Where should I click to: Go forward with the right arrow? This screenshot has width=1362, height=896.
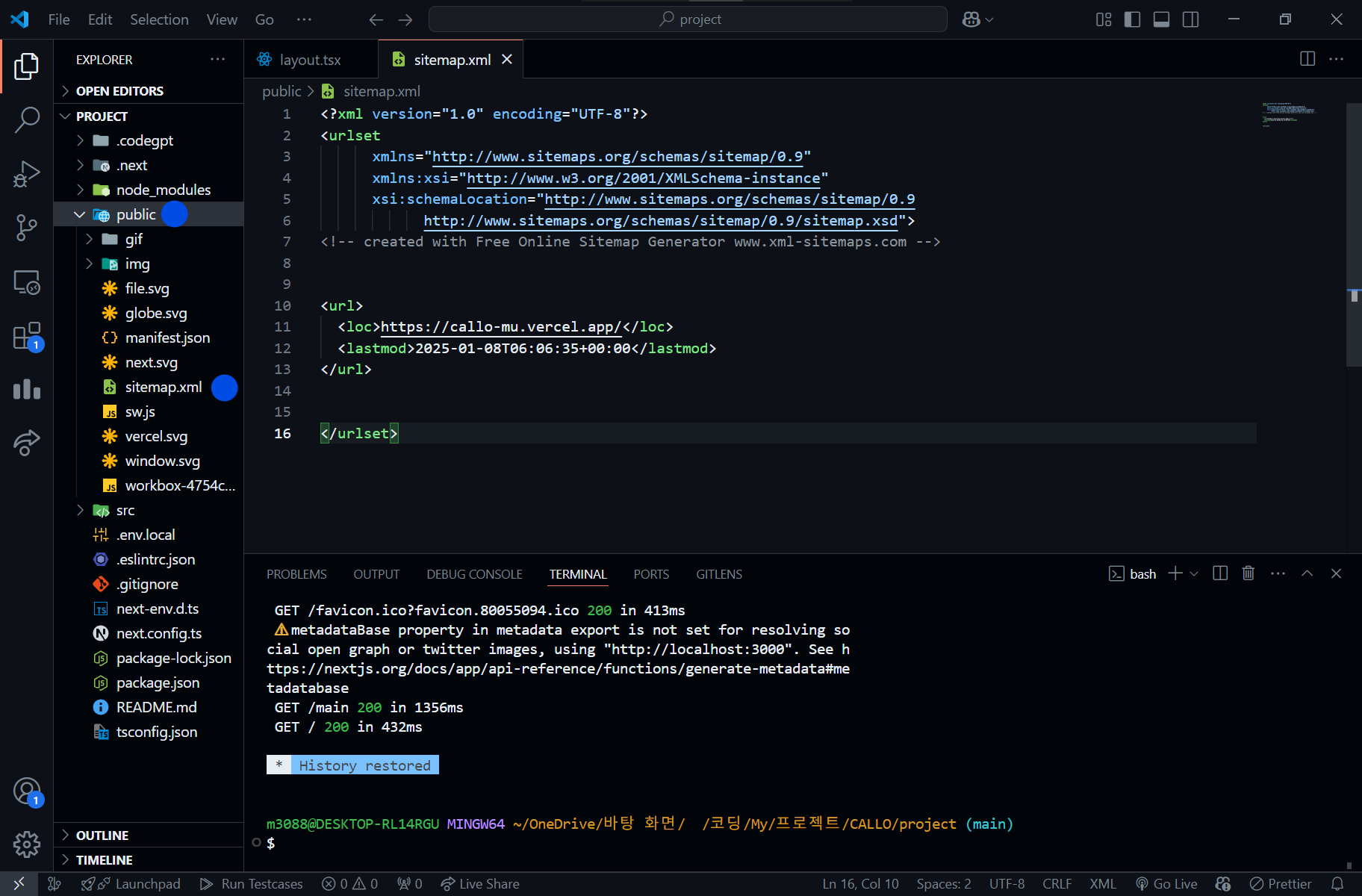click(x=405, y=19)
